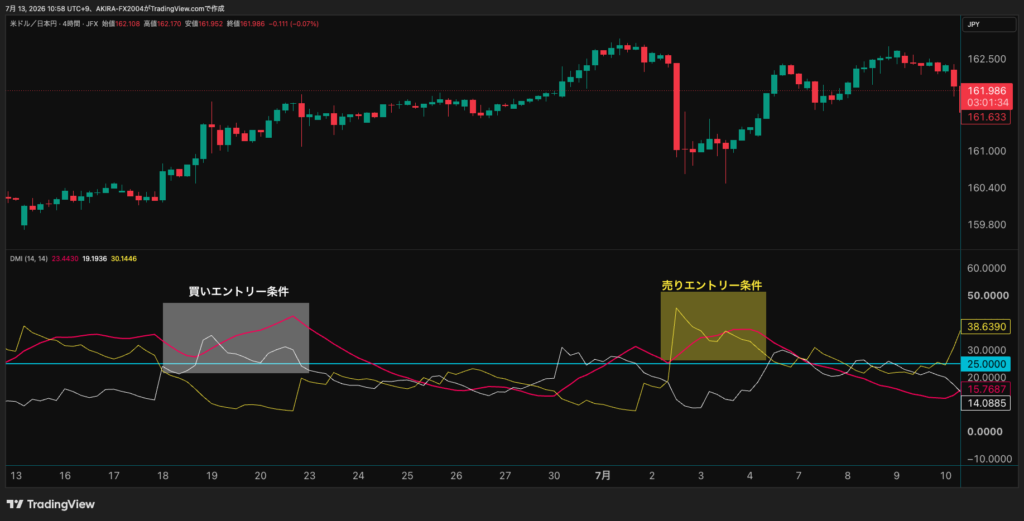Click the 安値161.952 low value

(204, 24)
